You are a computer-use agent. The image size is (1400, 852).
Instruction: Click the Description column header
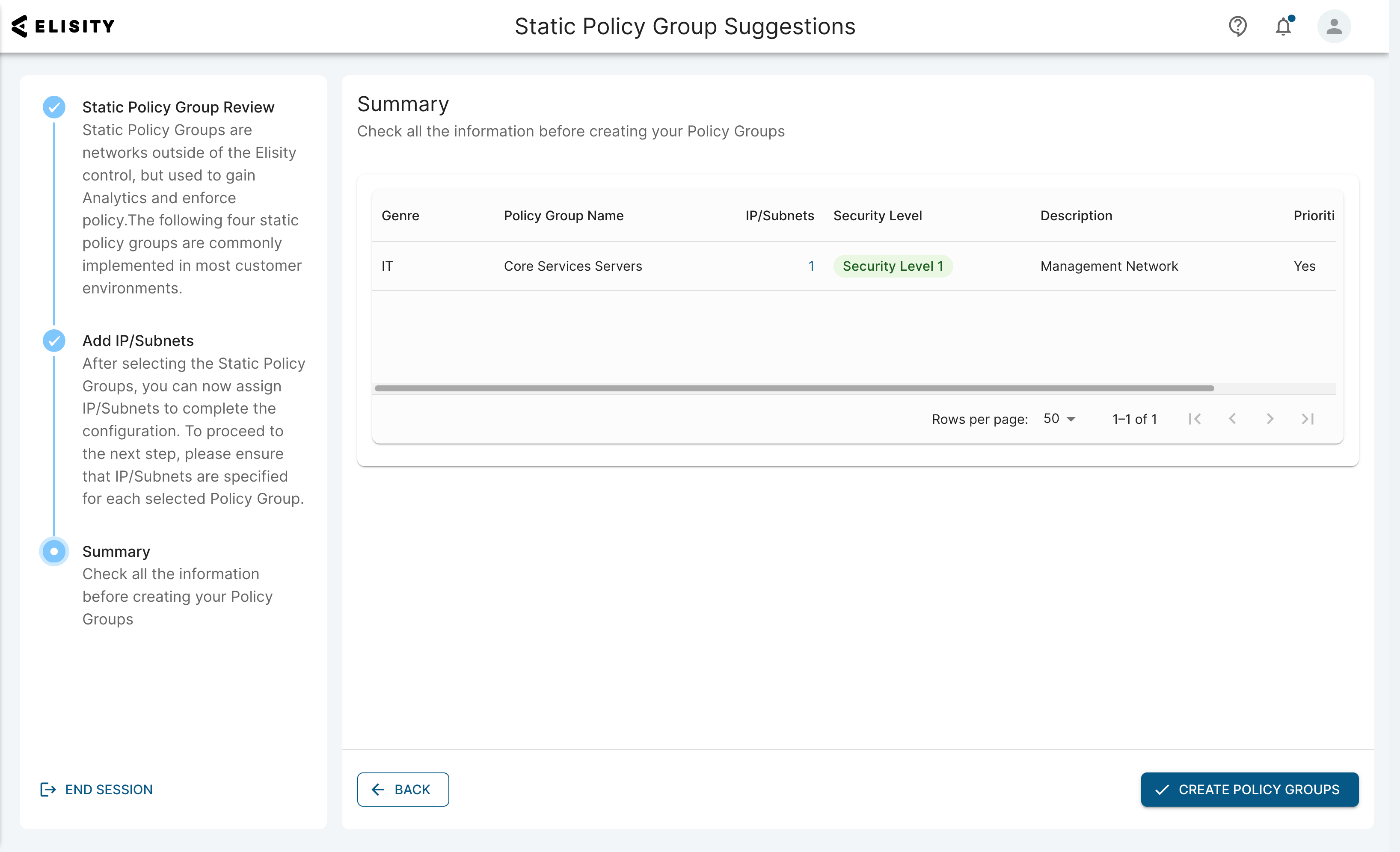tap(1076, 215)
